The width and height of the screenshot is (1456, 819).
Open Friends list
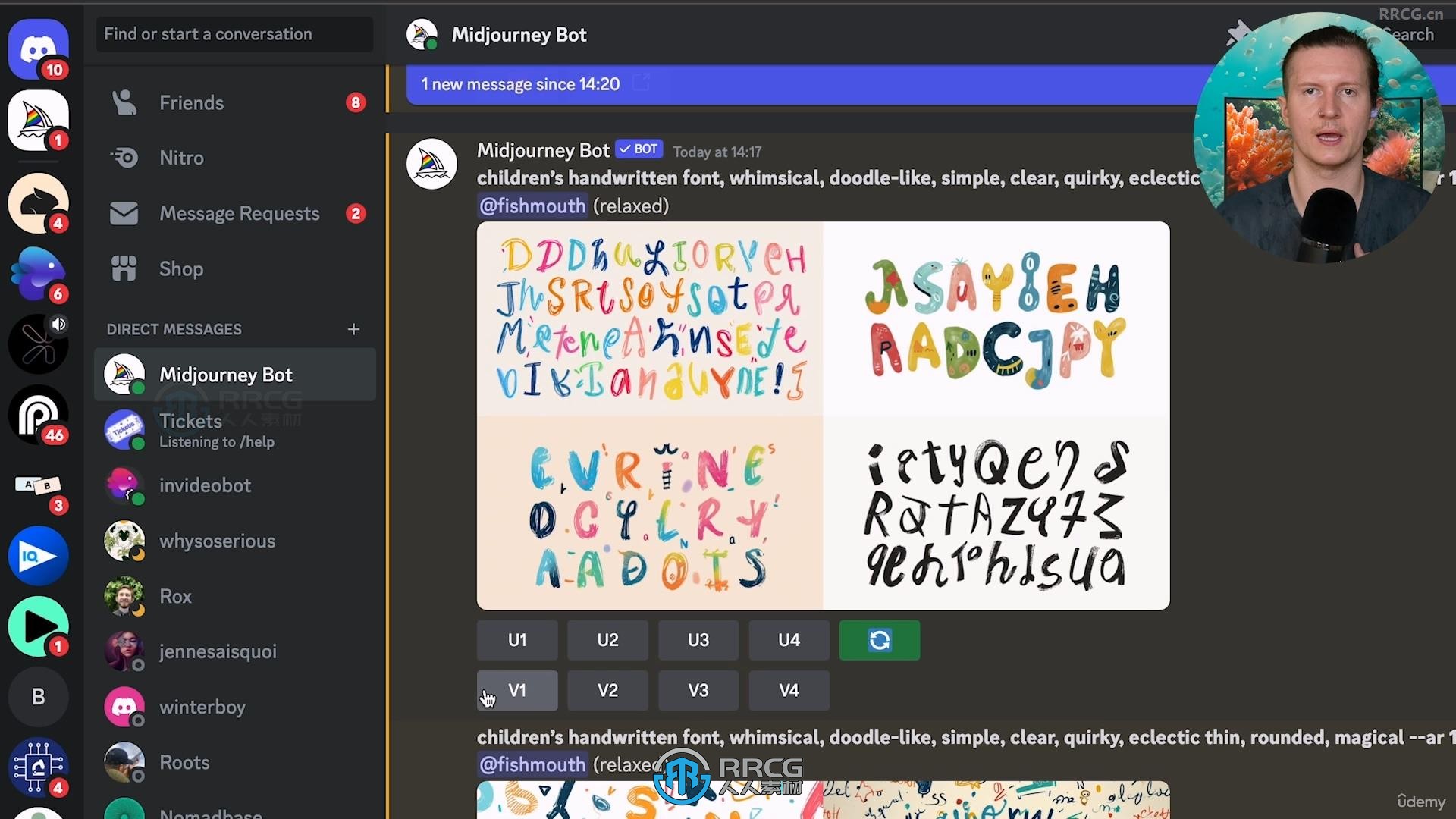pyautogui.click(x=235, y=102)
